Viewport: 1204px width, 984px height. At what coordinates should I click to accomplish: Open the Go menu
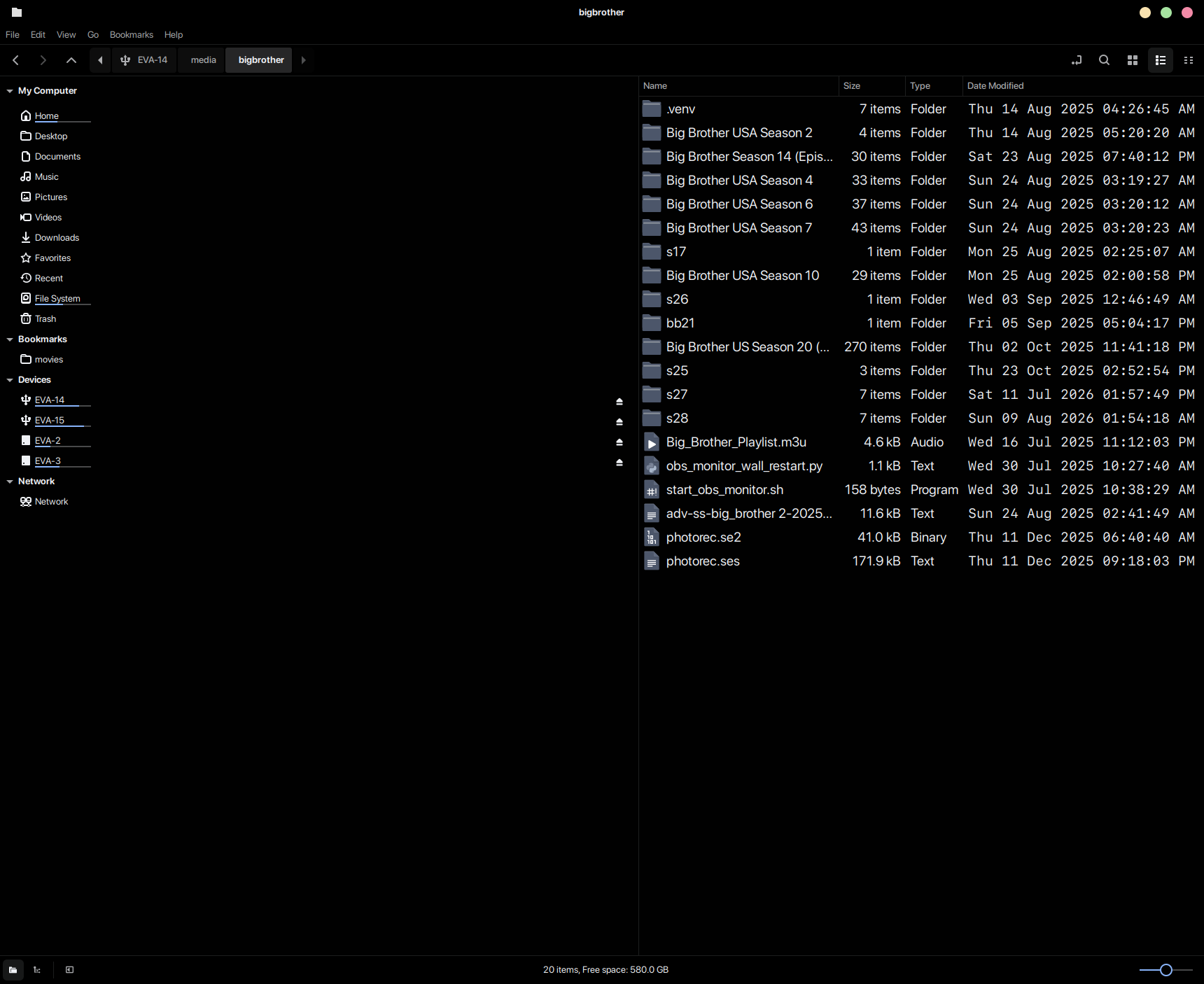93,34
